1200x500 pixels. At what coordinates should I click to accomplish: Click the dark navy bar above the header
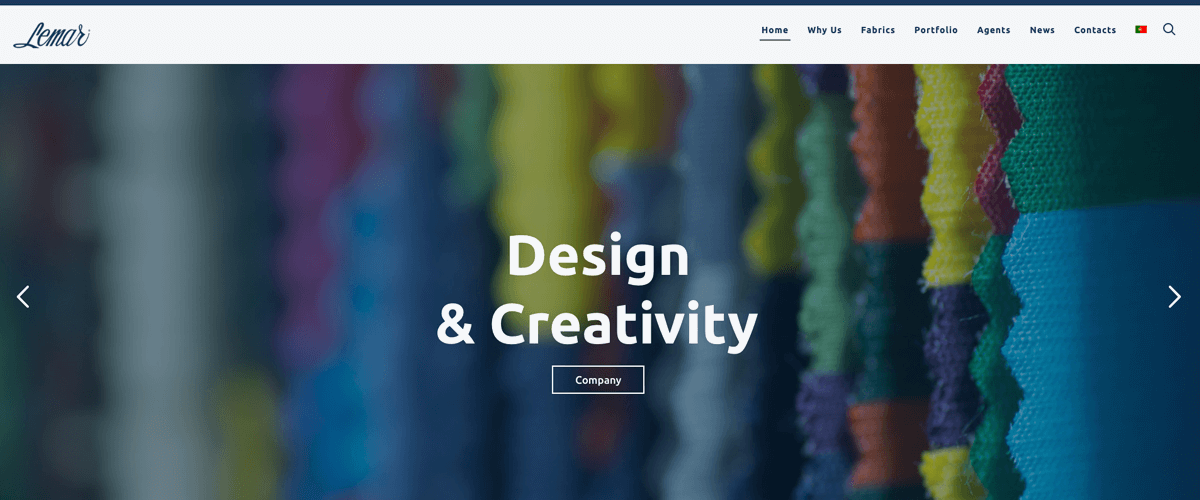(600, 2)
